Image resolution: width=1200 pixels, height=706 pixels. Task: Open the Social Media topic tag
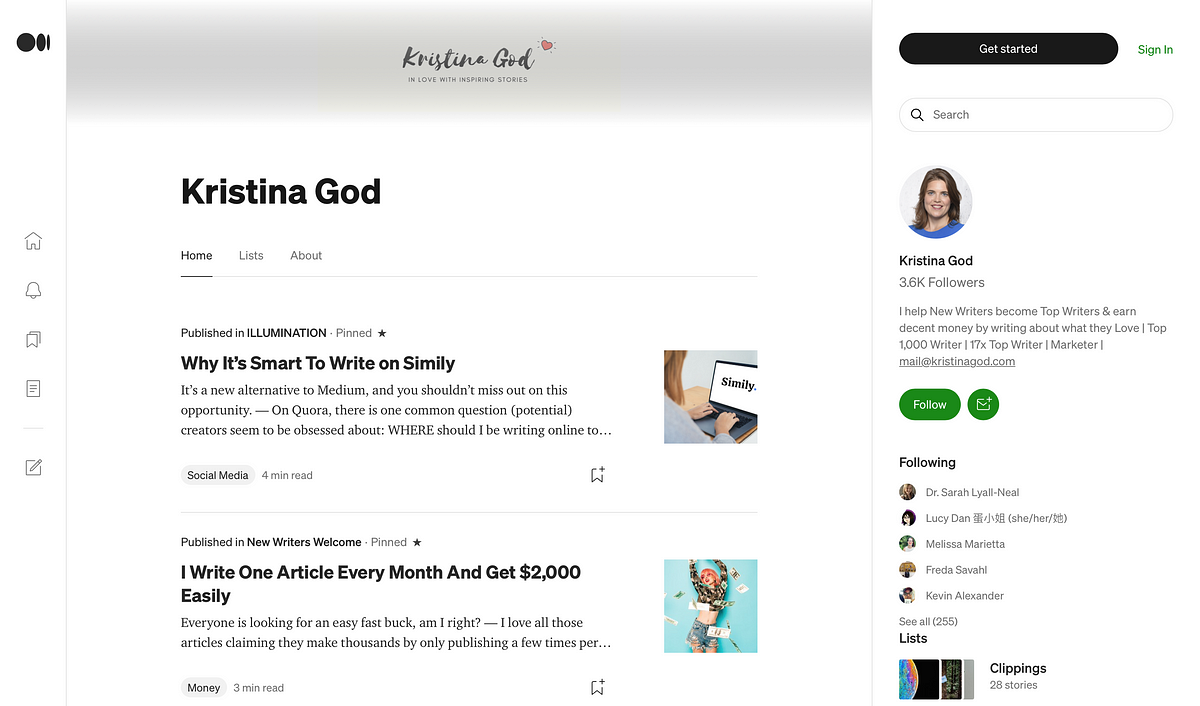click(218, 475)
